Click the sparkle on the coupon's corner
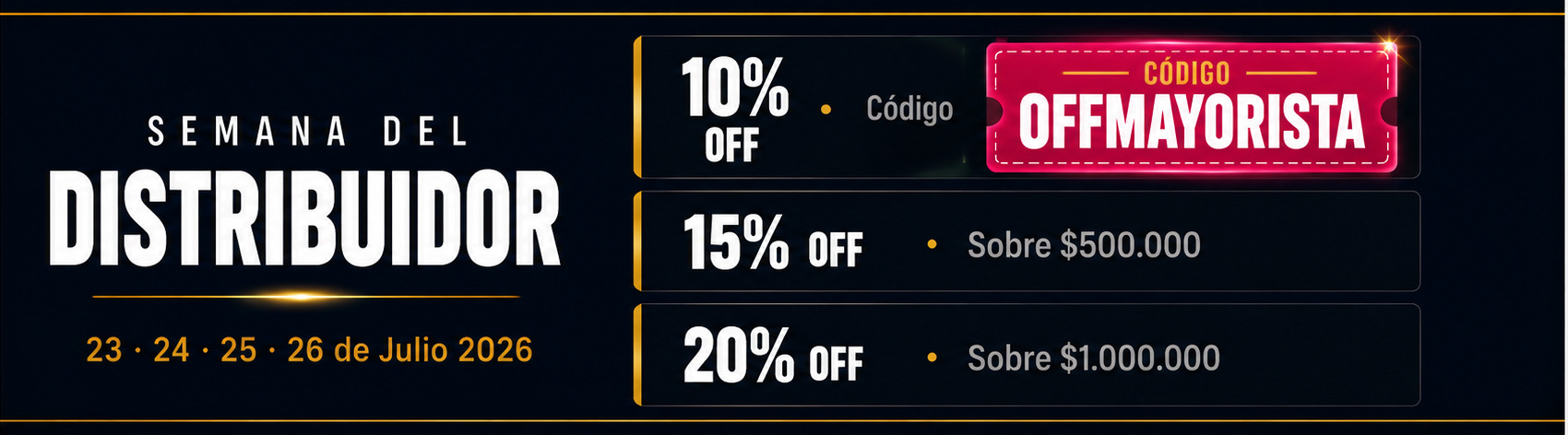The width and height of the screenshot is (1568, 435). pos(1386,44)
